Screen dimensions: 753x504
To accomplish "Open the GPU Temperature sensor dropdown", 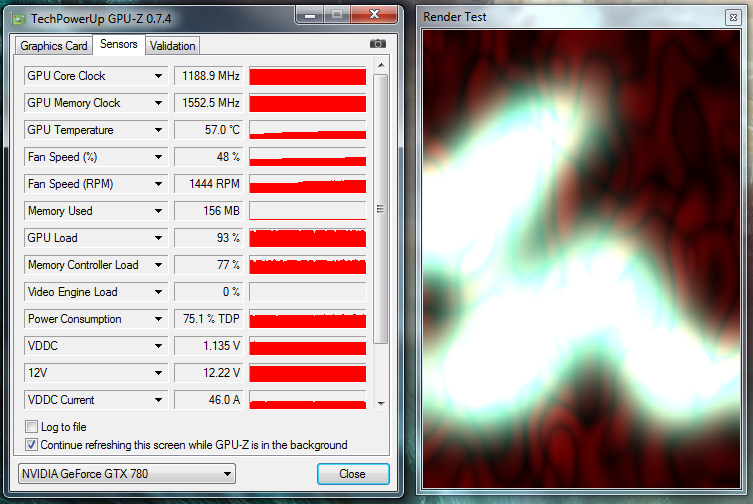I will coord(158,130).
